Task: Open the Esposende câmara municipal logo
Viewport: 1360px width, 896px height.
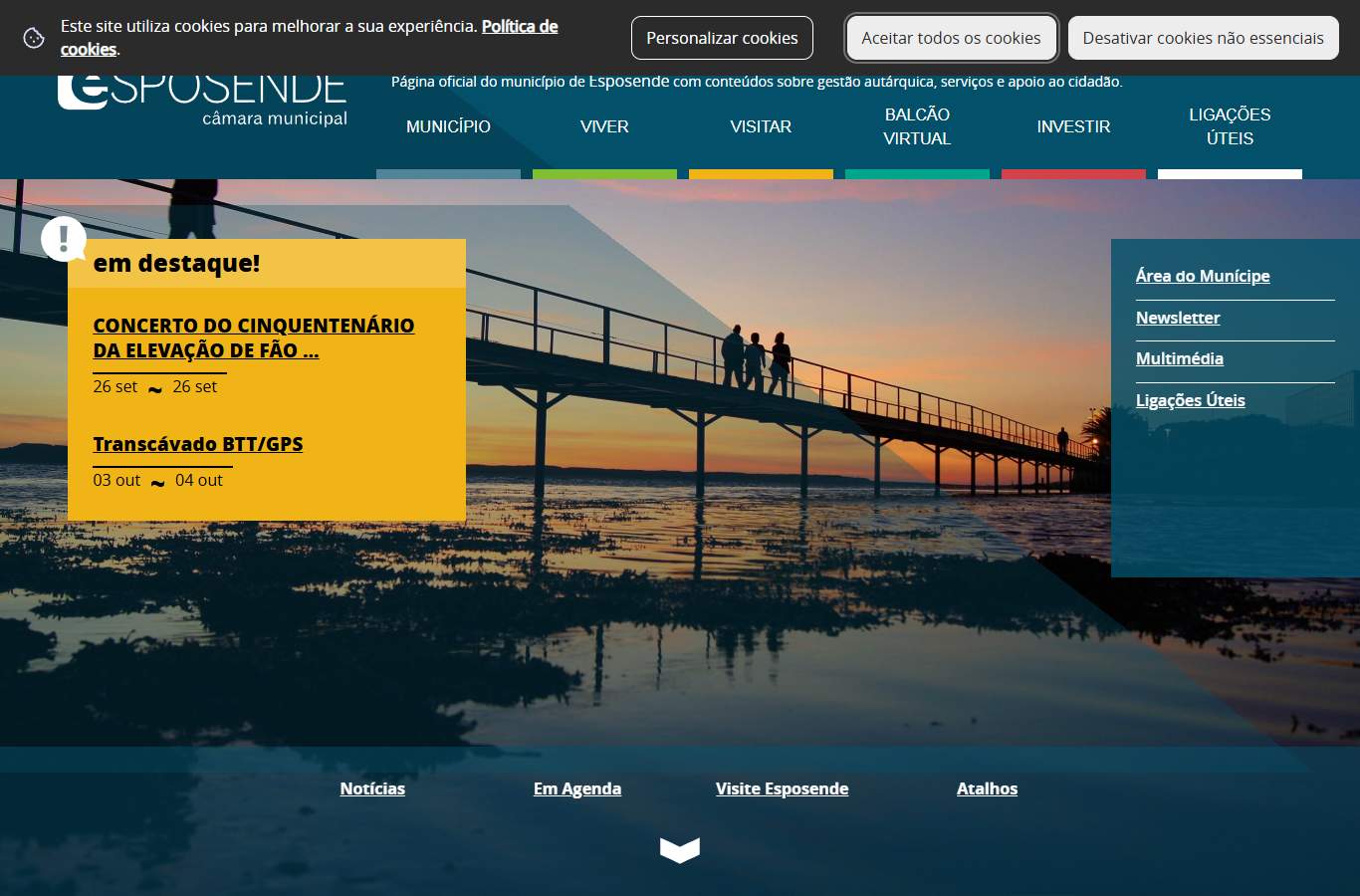Action: click(202, 101)
